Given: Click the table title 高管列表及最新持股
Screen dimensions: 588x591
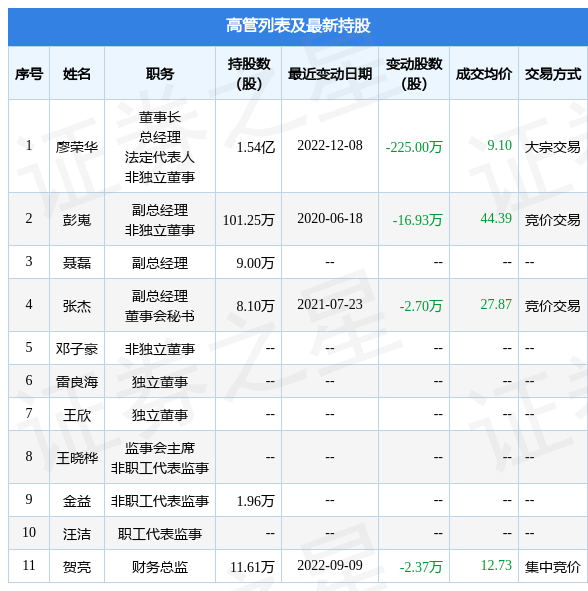Looking at the screenshot, I should click(298, 26).
